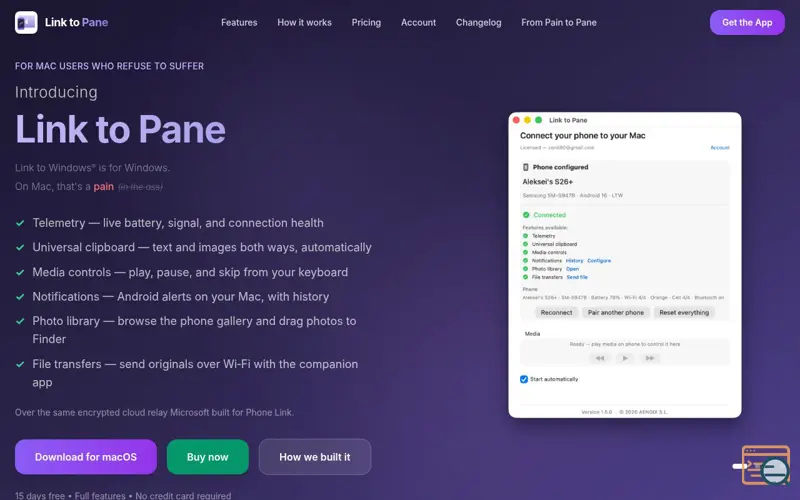The width and height of the screenshot is (800, 500).
Task: Click the yellow minimize dot of app window
Action: coord(527,120)
